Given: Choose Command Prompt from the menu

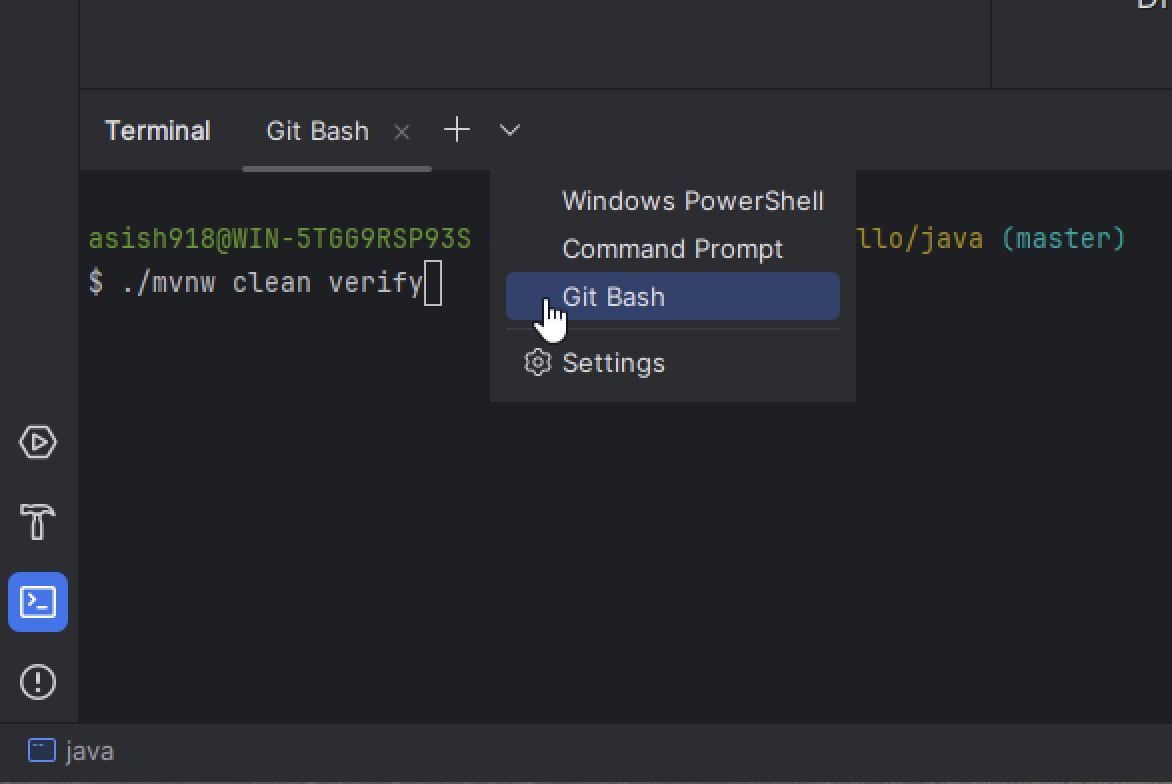Looking at the screenshot, I should 673,249.
